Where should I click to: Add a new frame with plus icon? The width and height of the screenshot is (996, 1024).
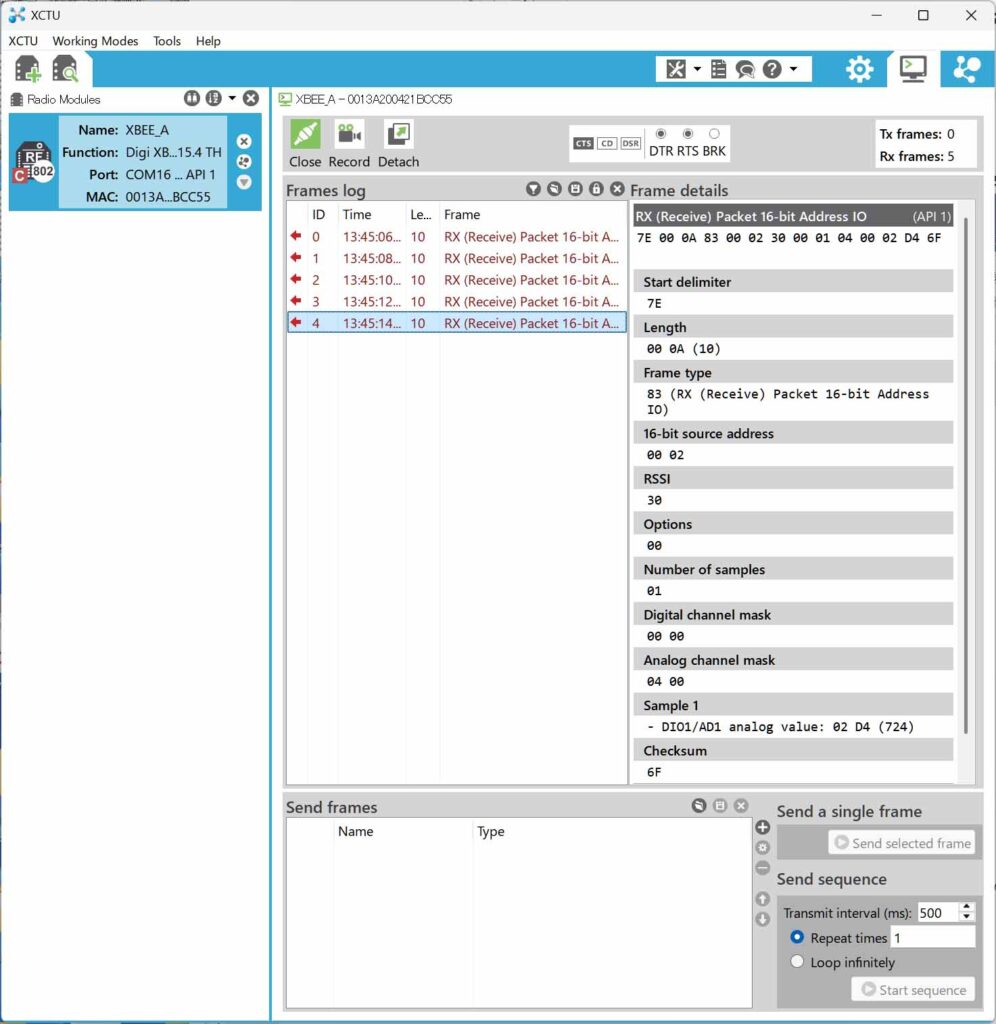coord(762,827)
